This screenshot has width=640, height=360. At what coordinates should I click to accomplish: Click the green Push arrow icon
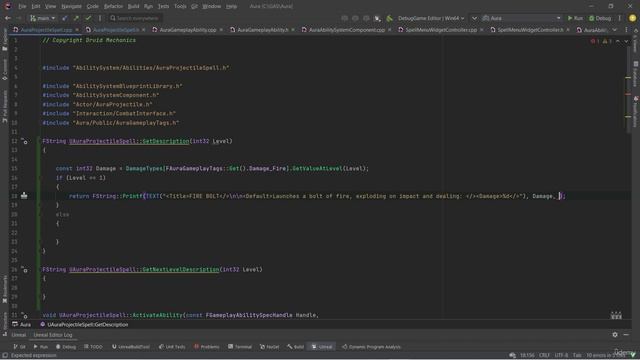pos(76,18)
